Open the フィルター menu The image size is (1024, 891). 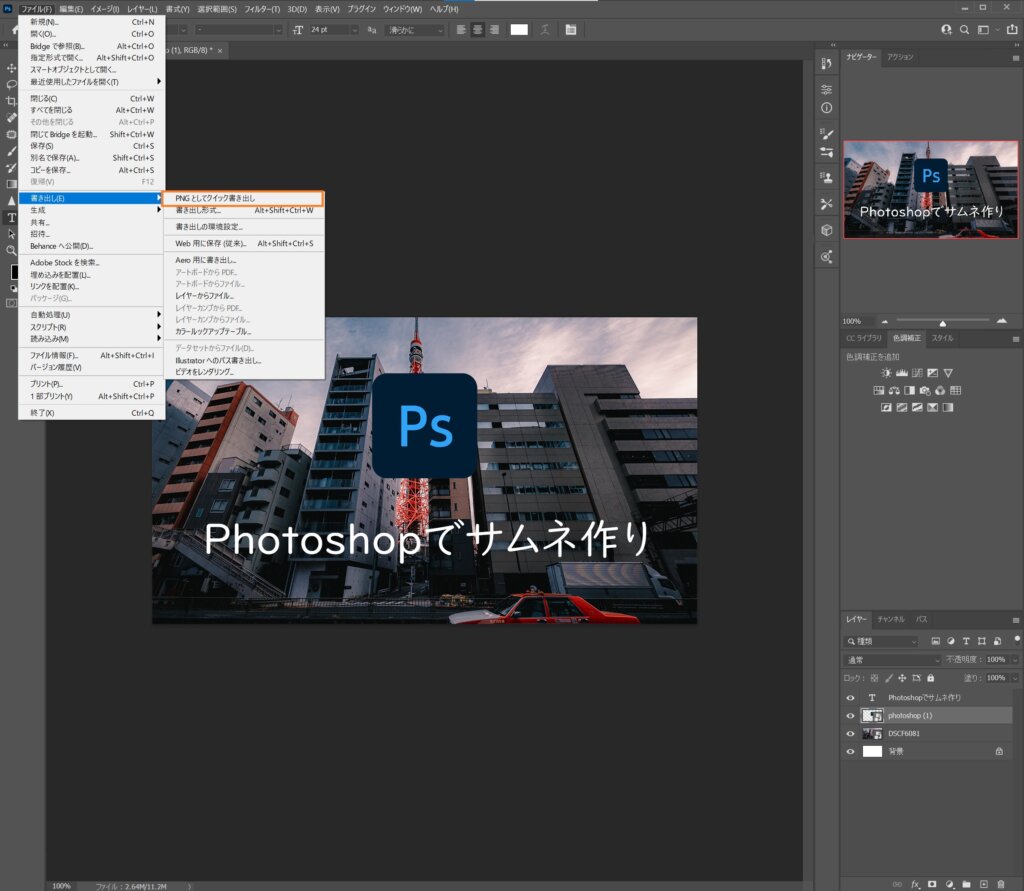coord(262,9)
